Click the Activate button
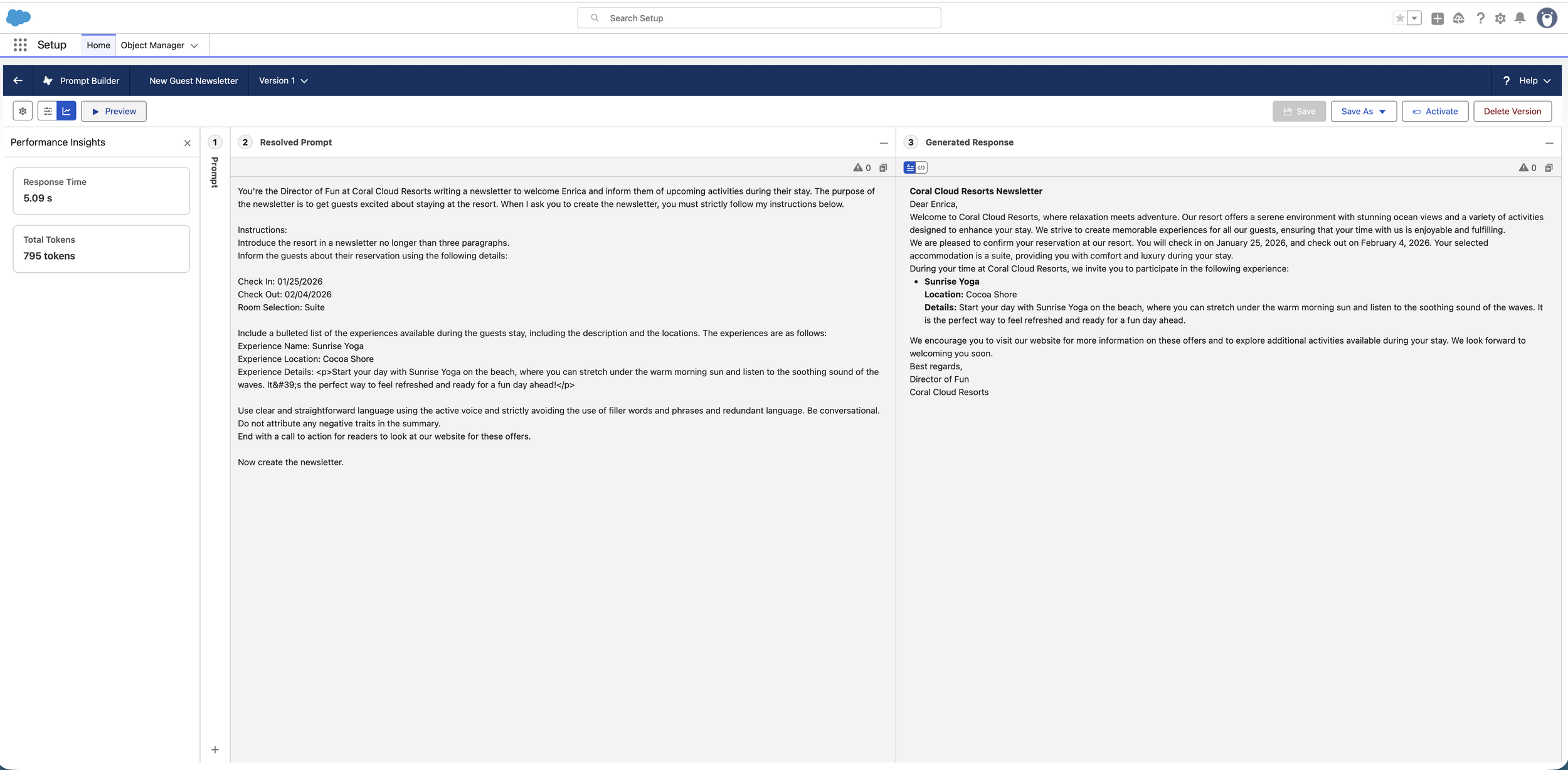Image resolution: width=1568 pixels, height=770 pixels. click(x=1434, y=111)
